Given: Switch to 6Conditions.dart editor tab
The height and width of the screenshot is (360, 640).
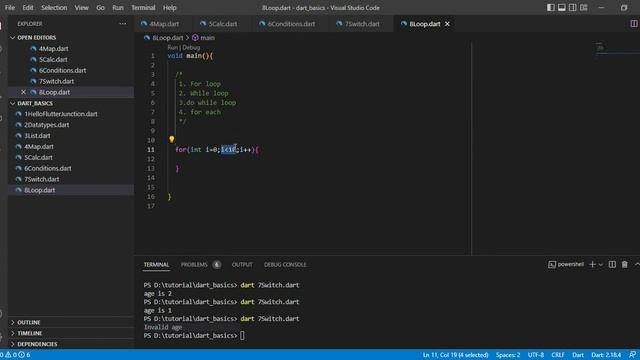Looking at the screenshot, I should coord(291,24).
